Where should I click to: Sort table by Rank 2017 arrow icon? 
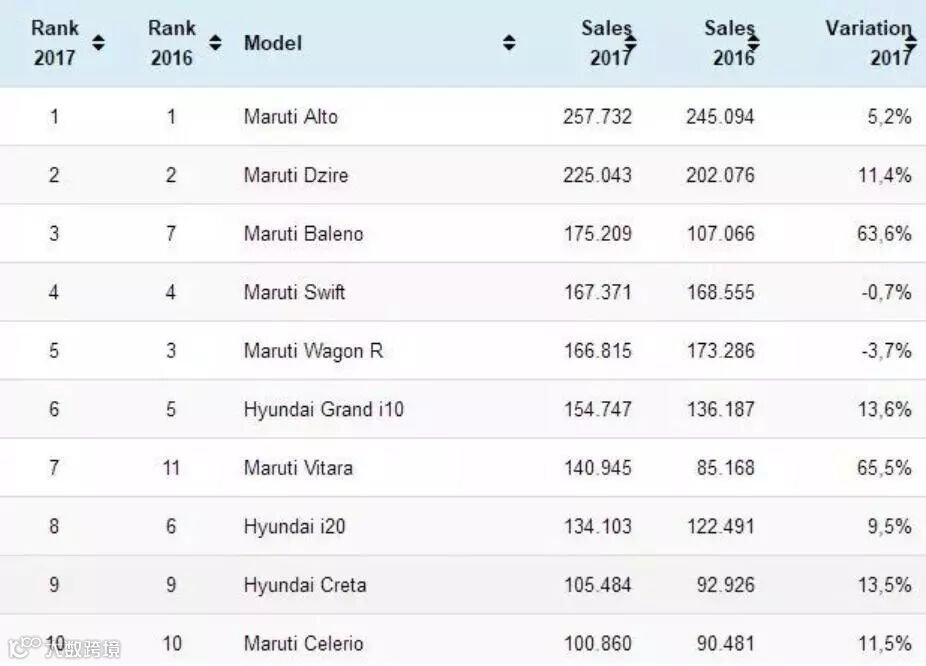click(x=98, y=43)
